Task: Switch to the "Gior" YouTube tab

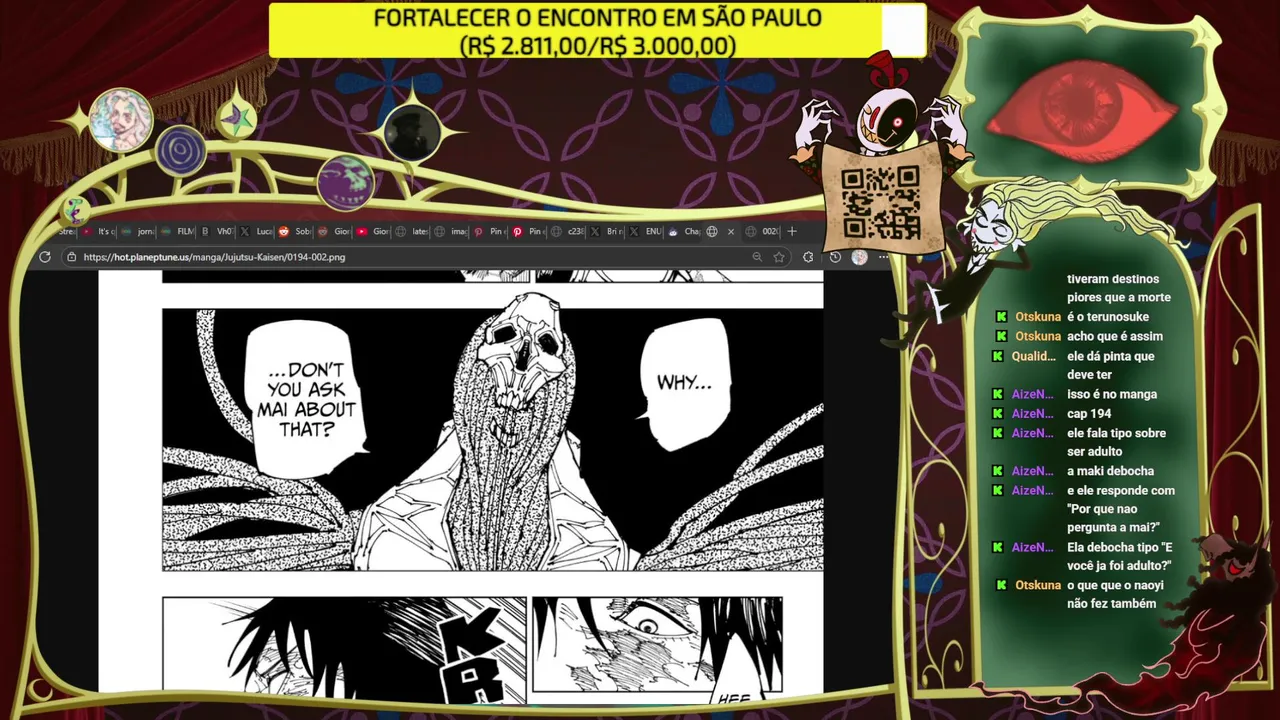Action: point(373,231)
